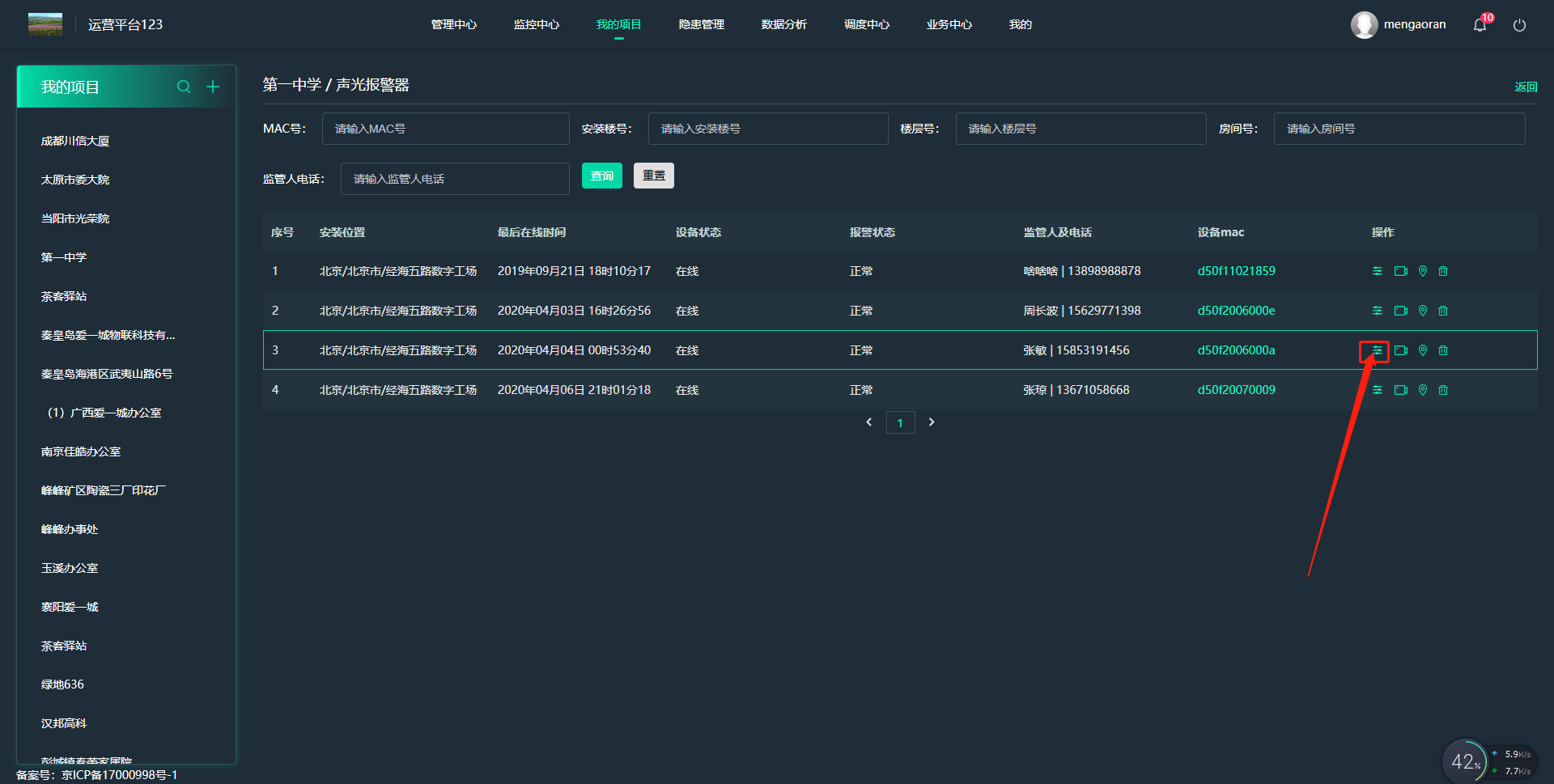Viewport: 1554px width, 784px height.
Task: Search projects with magnifier icon
Action: coord(184,87)
